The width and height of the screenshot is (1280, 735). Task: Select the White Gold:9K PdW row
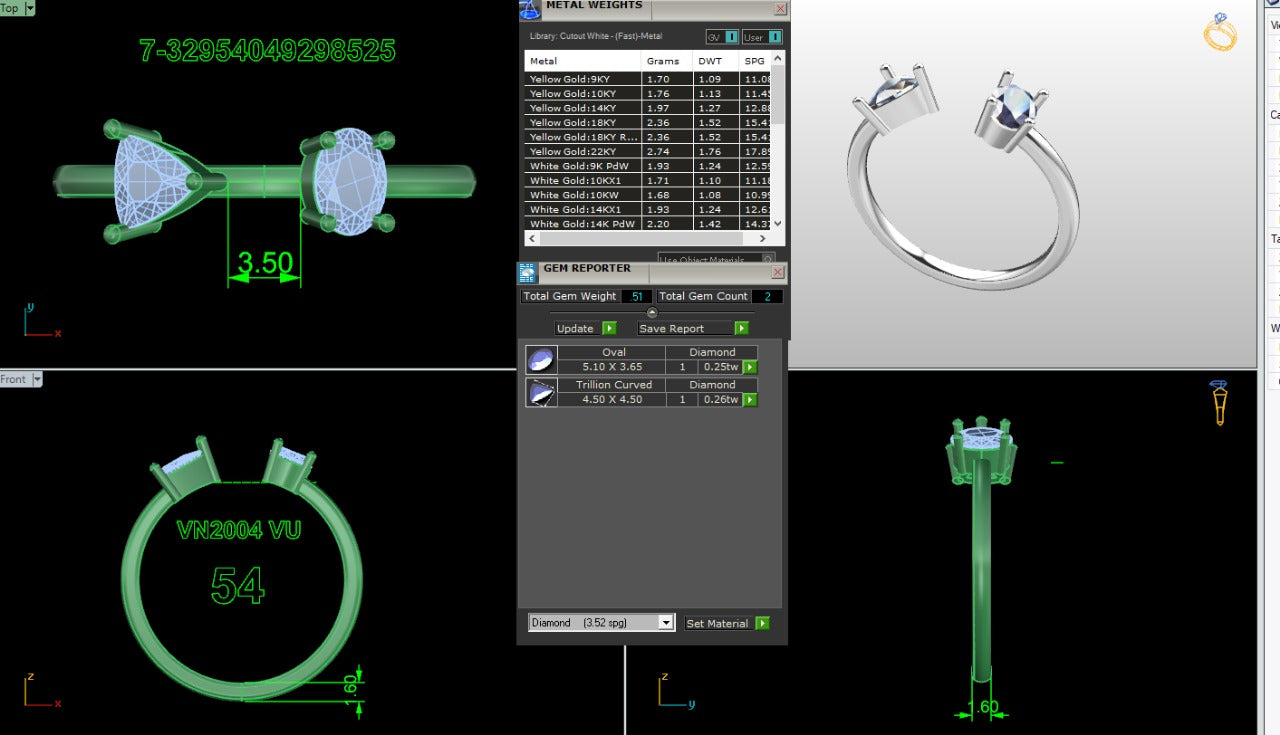tap(647, 166)
